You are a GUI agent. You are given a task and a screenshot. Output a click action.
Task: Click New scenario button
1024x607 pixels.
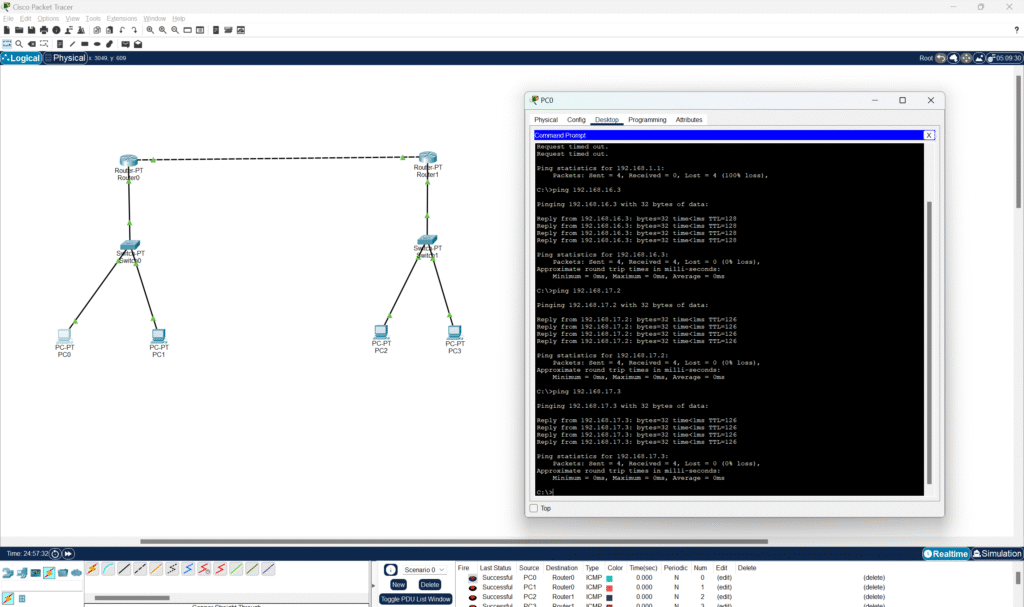pos(398,585)
